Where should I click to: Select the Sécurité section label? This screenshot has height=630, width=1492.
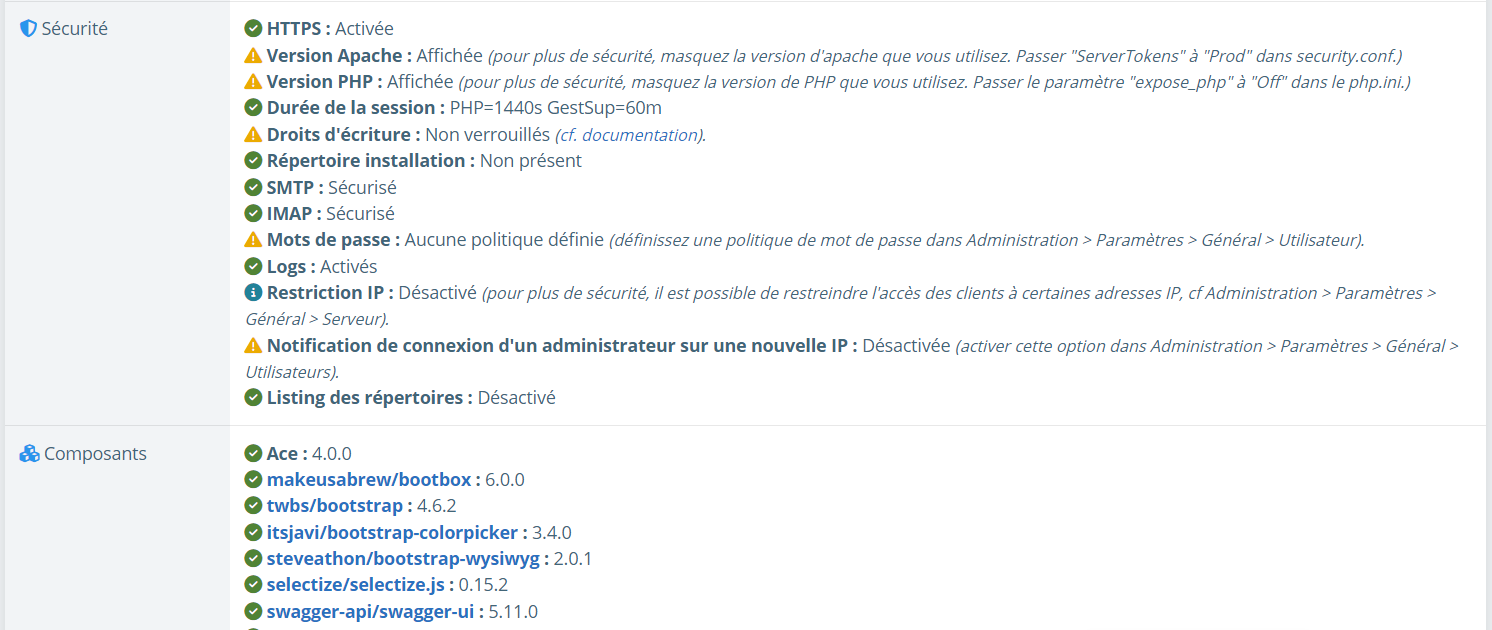click(74, 29)
